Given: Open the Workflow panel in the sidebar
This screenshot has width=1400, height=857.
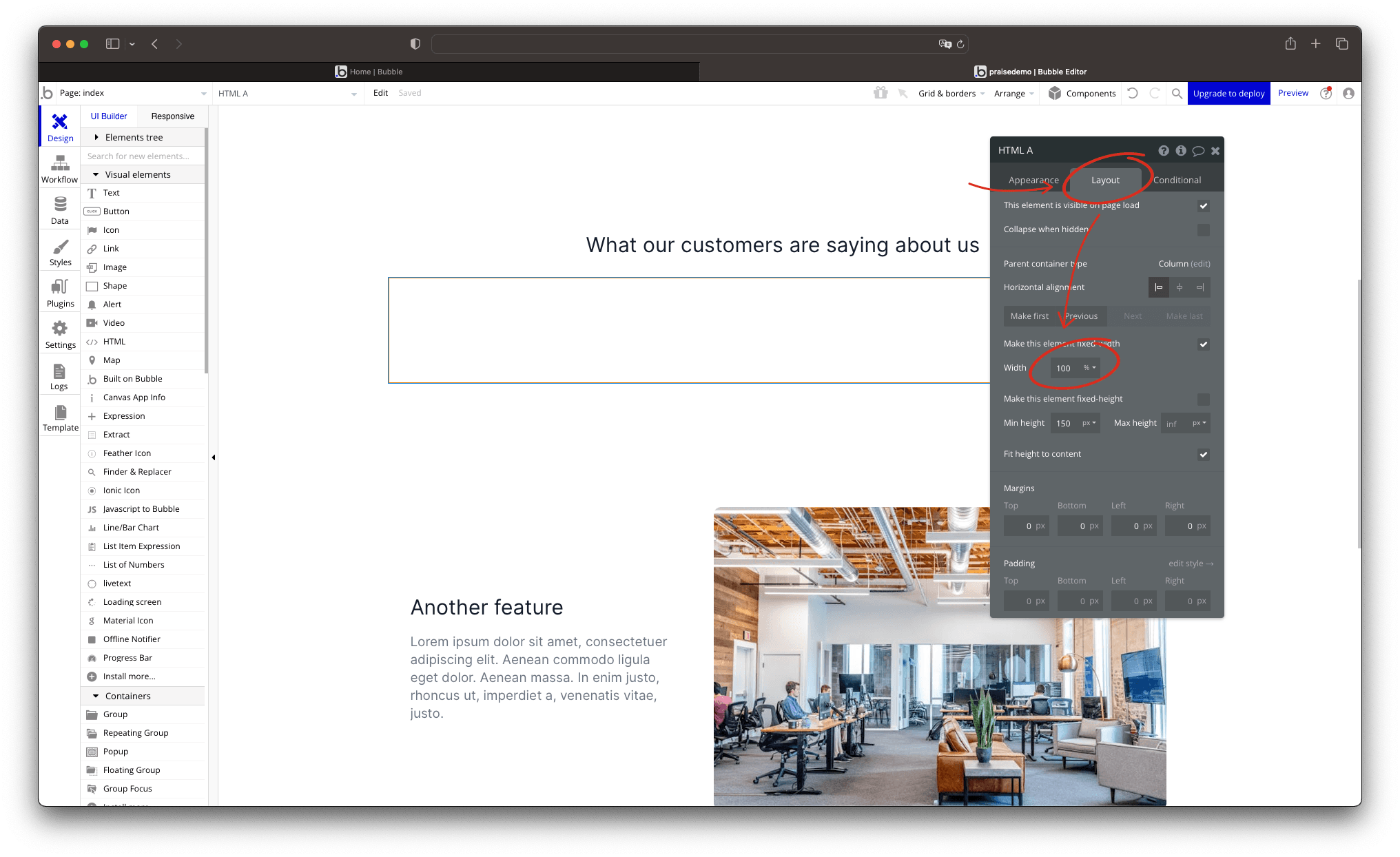Looking at the screenshot, I should click(x=59, y=167).
